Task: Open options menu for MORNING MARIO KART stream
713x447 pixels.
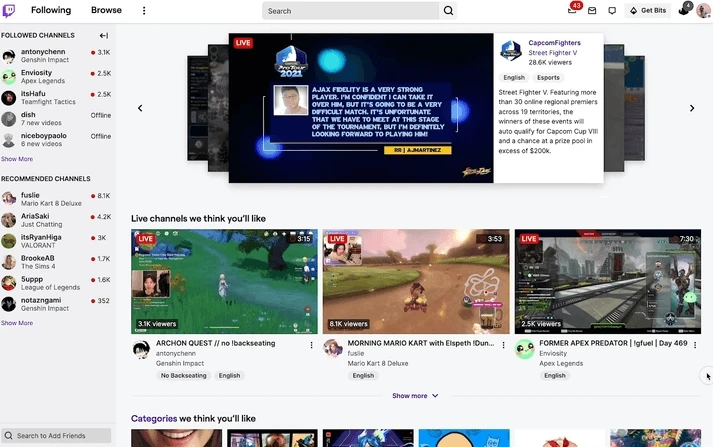Action: (x=503, y=345)
